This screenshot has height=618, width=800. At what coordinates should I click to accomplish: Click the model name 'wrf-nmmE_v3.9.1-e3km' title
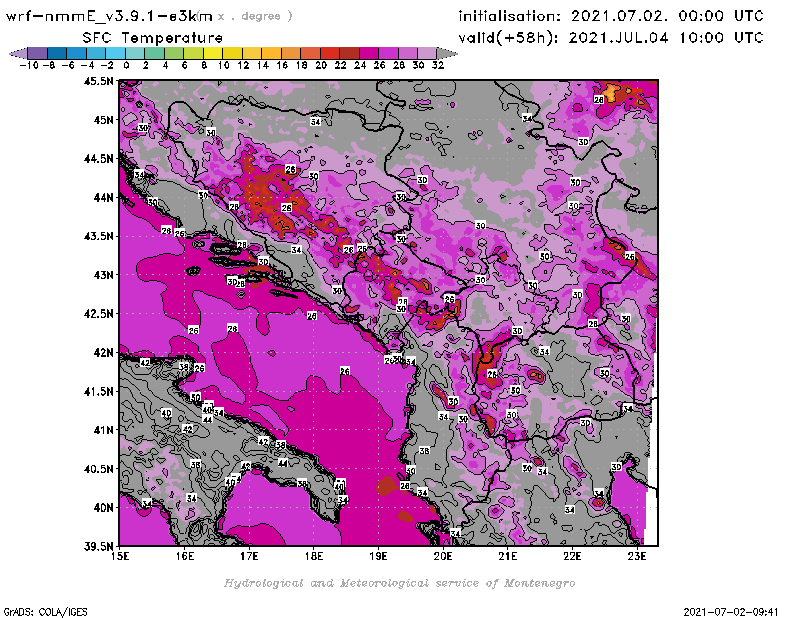coord(109,16)
